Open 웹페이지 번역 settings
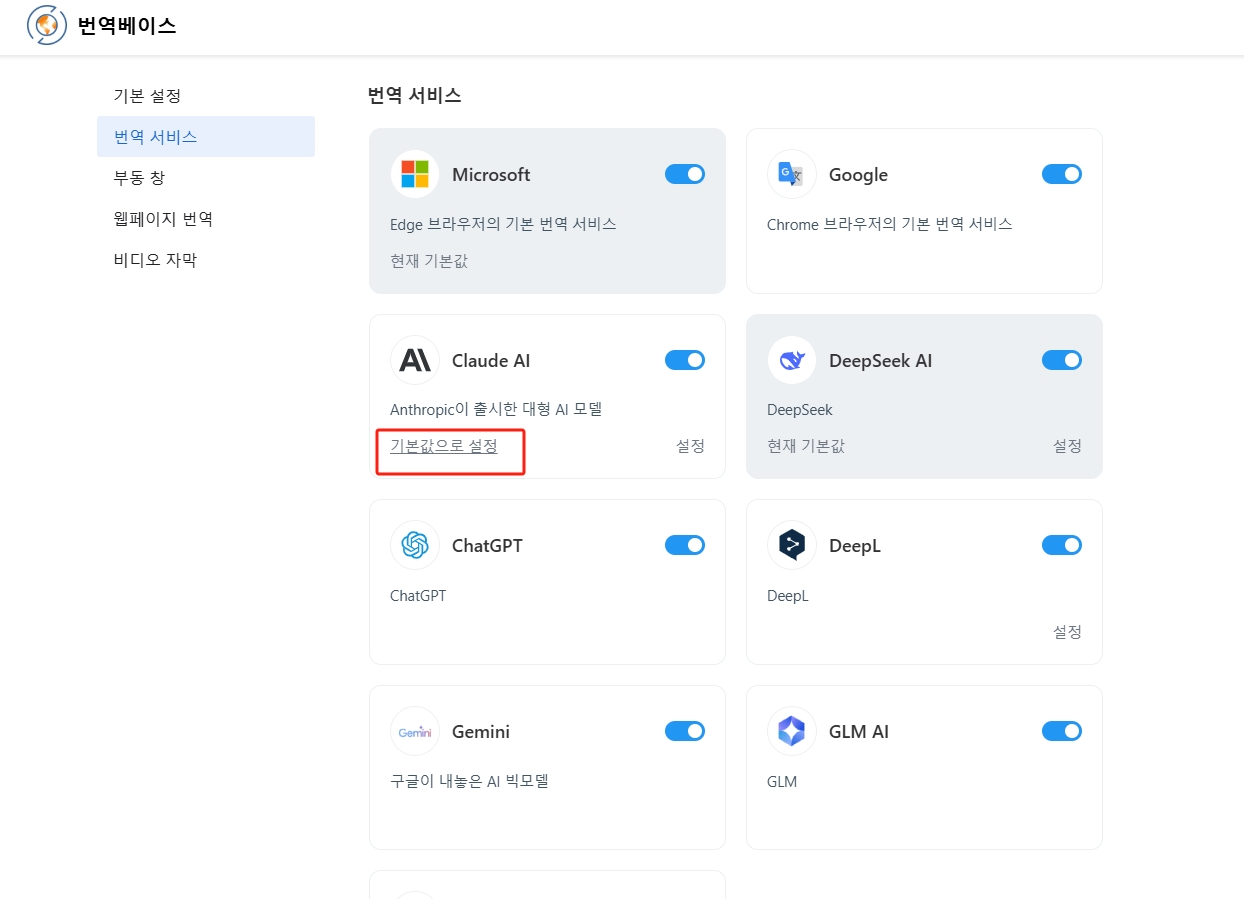Screen dimensions: 1244x899 coord(206,219)
